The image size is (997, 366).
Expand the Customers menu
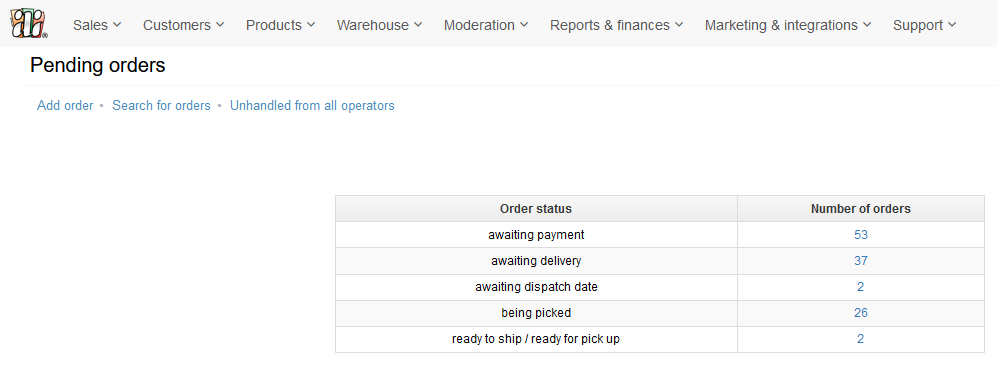pyautogui.click(x=183, y=25)
